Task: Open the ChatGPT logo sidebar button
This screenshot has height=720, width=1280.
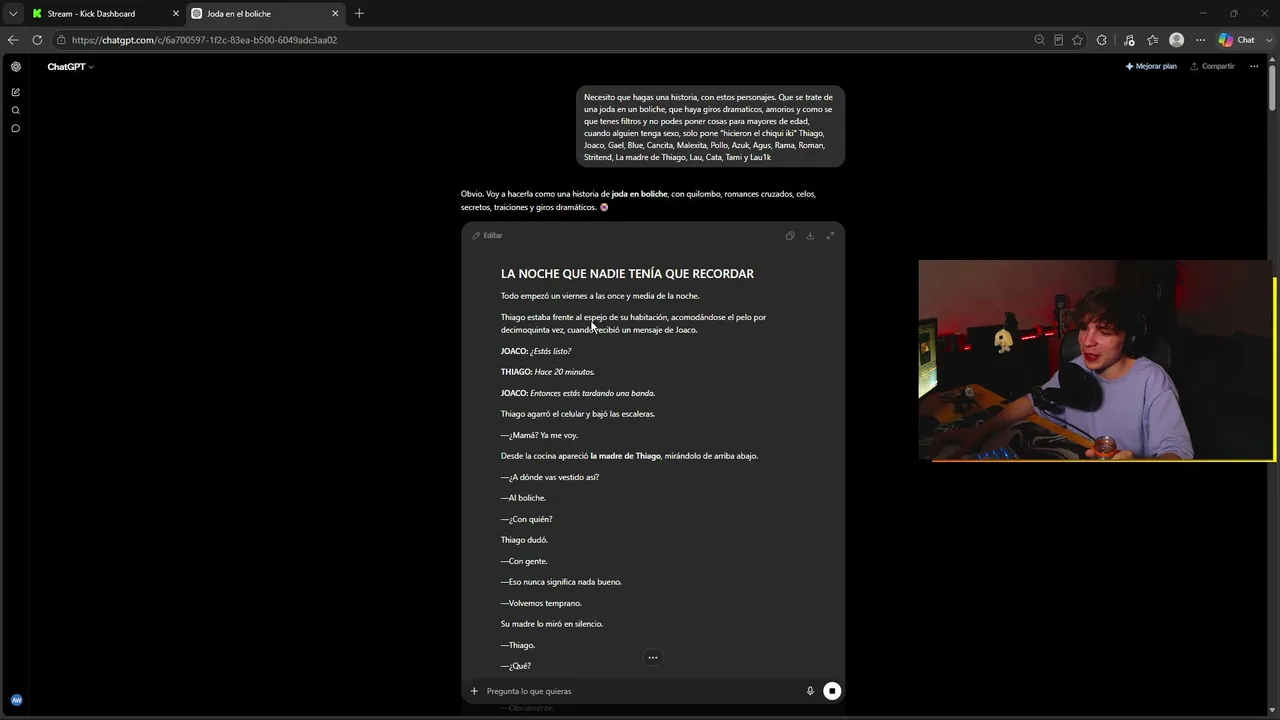Action: (16, 67)
